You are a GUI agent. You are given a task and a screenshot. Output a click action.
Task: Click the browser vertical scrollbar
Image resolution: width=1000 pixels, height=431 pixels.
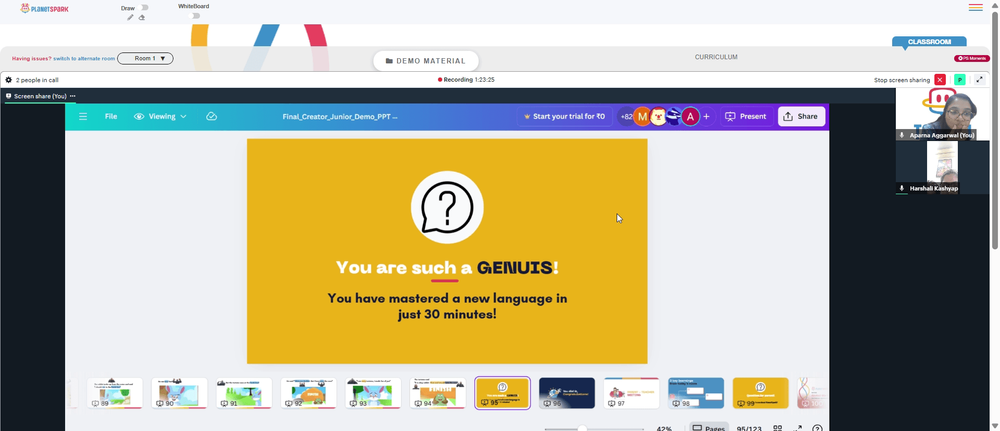point(996,131)
